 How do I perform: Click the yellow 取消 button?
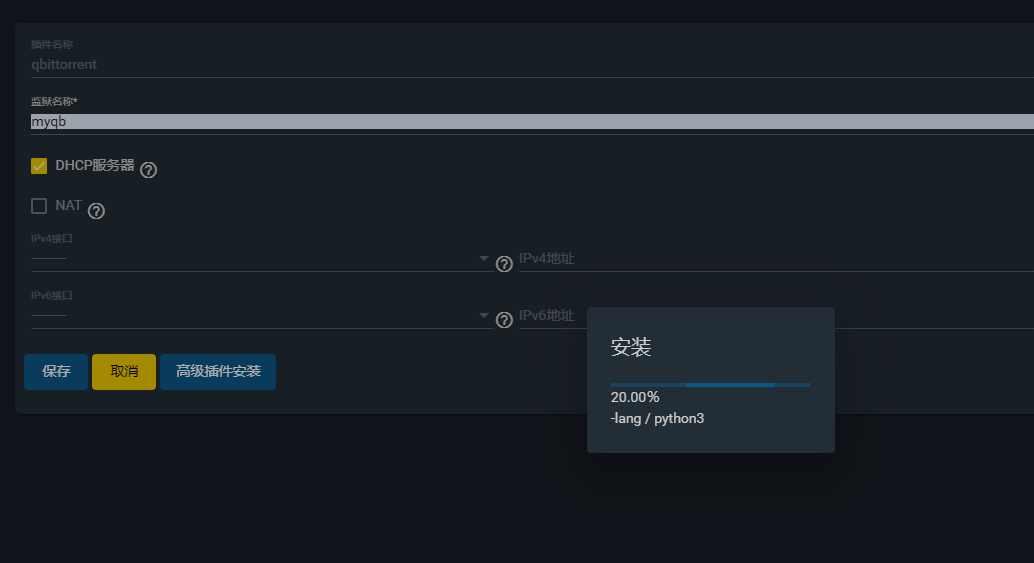coord(124,372)
